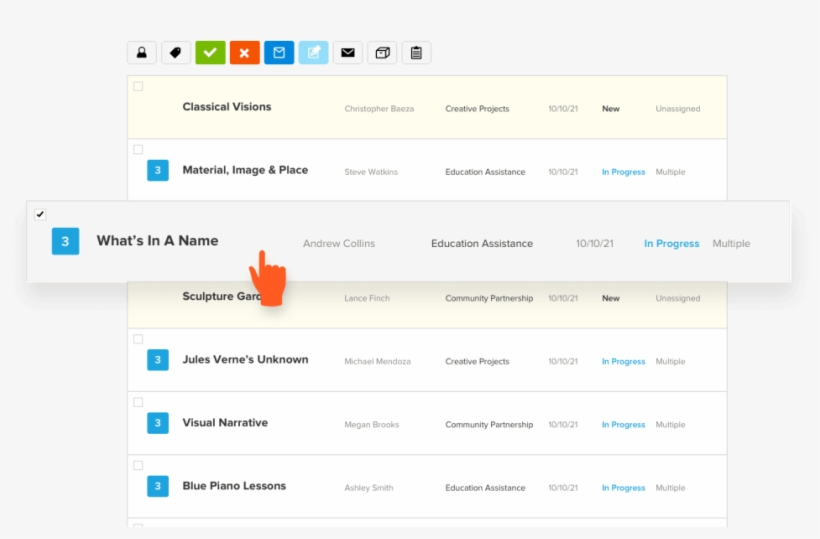Click the light blue edit pencil icon
Viewport: 820px width, 539px height.
(x=313, y=53)
